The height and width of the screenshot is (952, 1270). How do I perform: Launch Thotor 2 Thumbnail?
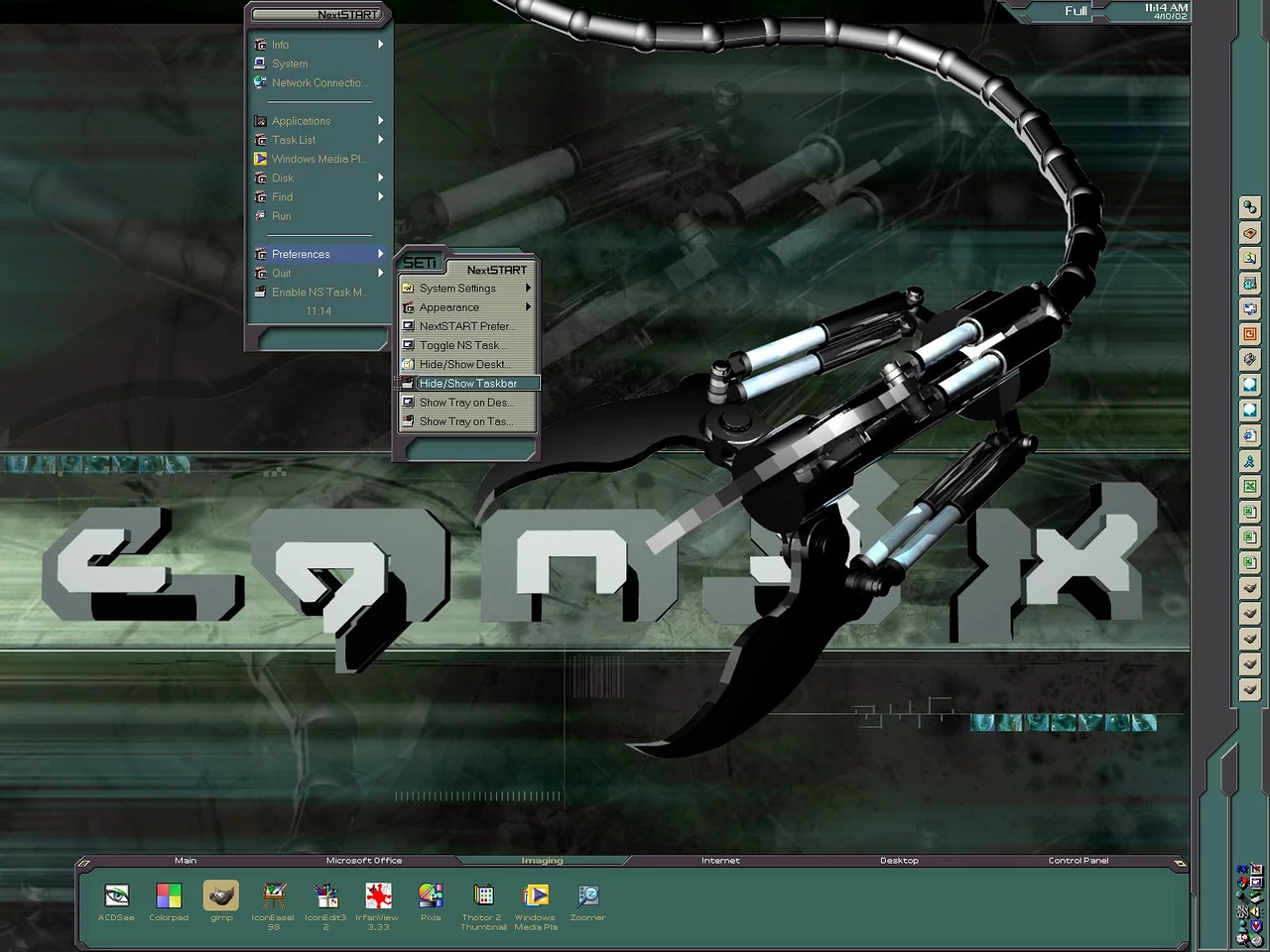tap(483, 896)
